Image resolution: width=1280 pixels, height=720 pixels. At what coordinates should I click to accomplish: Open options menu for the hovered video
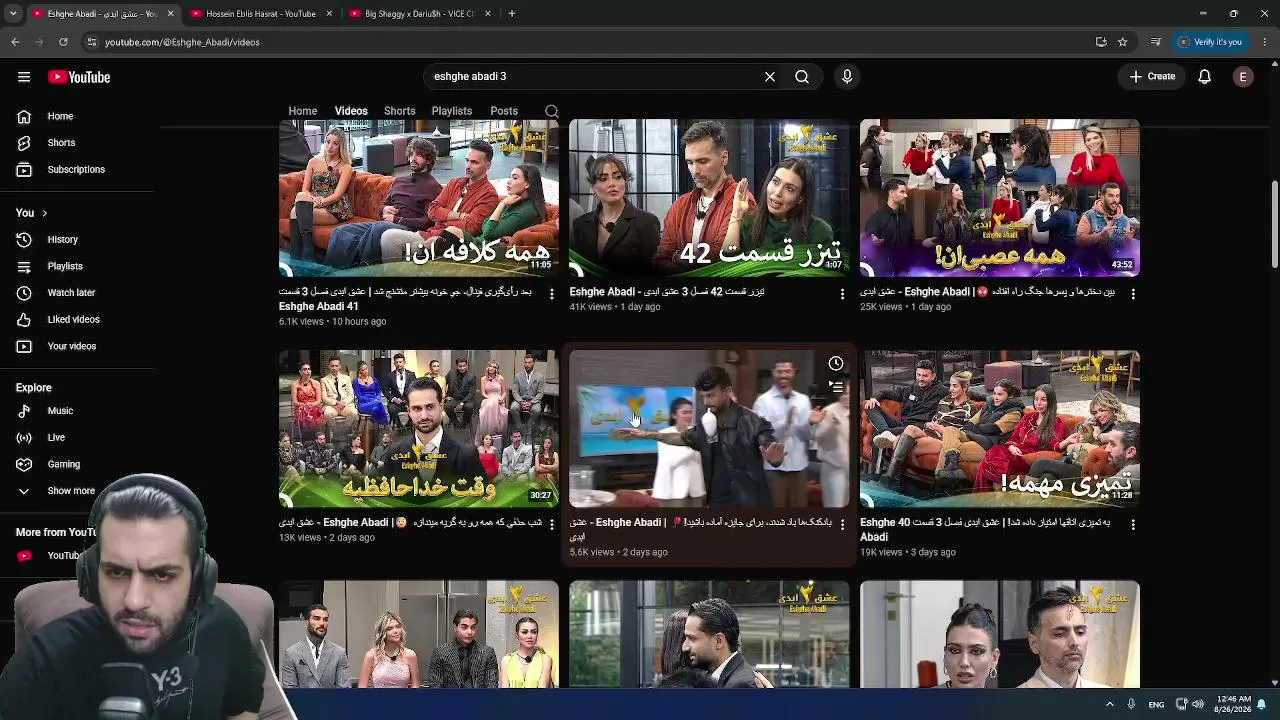point(842,524)
